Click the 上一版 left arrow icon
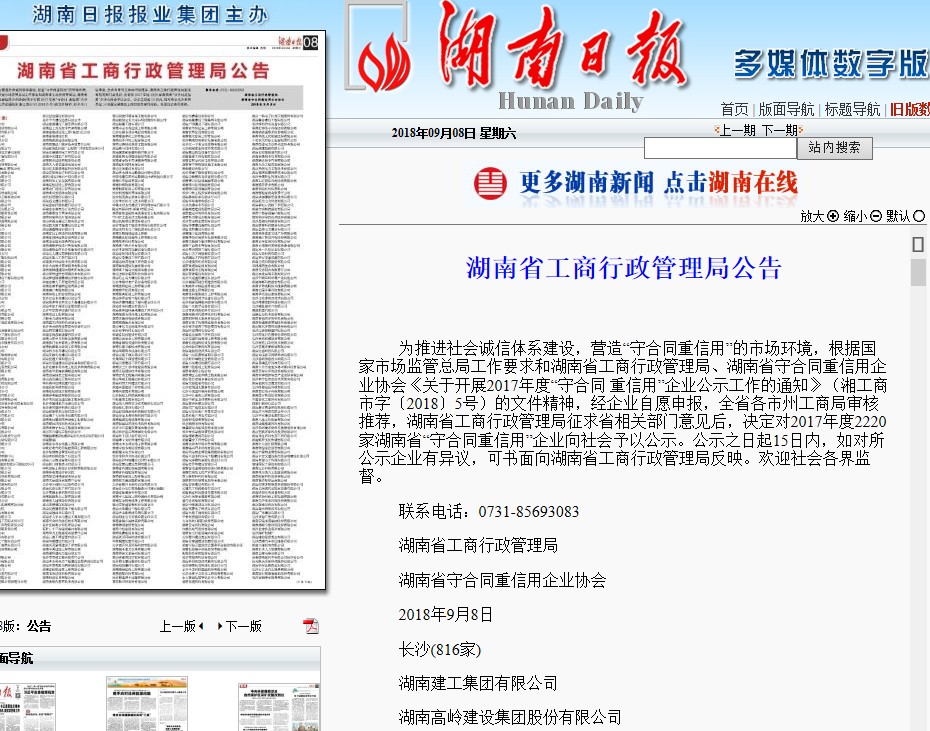 point(201,626)
